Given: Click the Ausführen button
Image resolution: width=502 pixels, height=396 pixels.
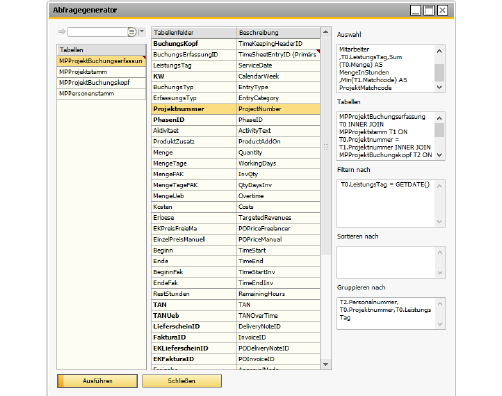Looking at the screenshot, I should coord(97,381).
